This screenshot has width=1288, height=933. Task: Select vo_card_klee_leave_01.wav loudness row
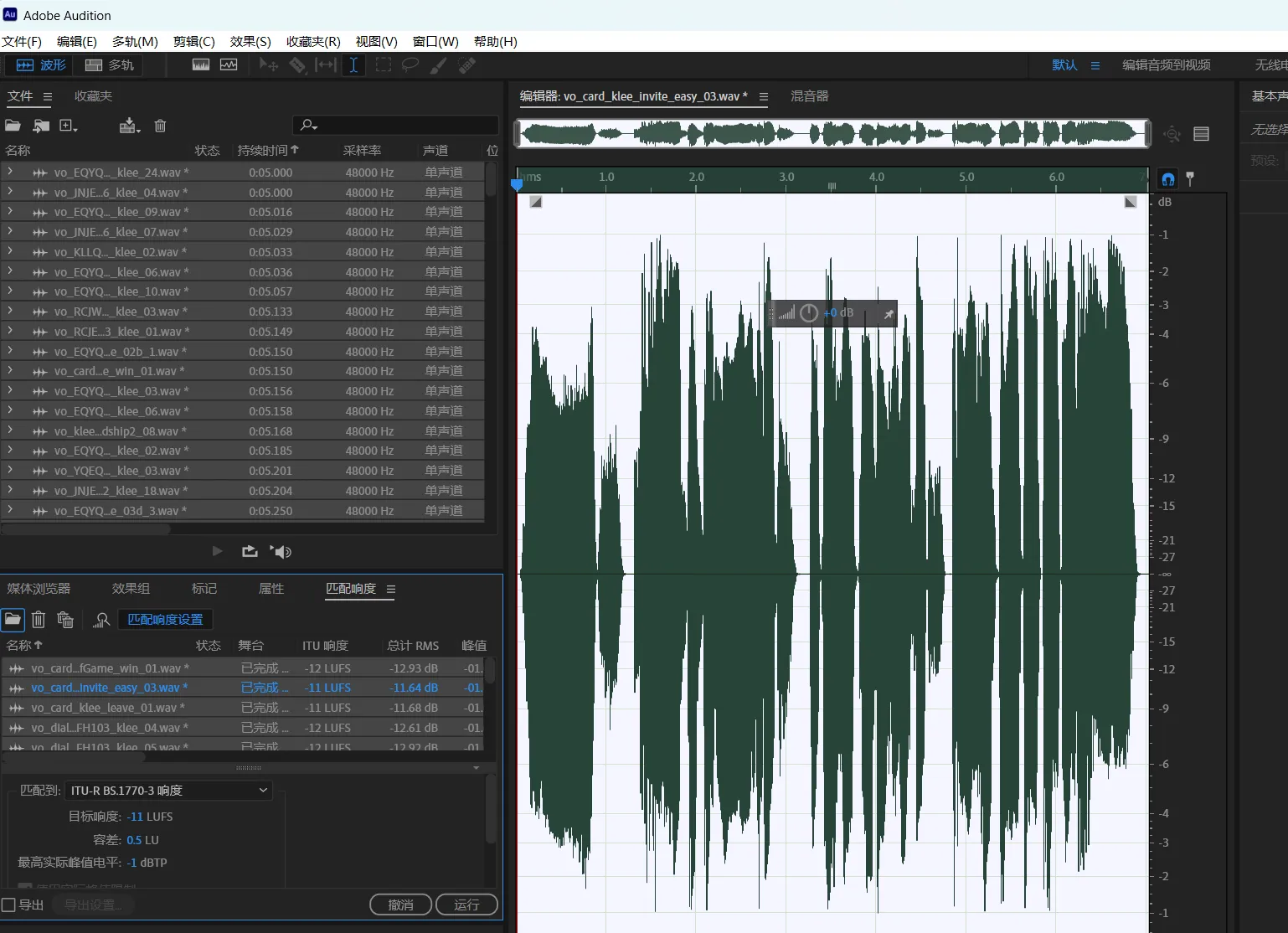(x=243, y=707)
